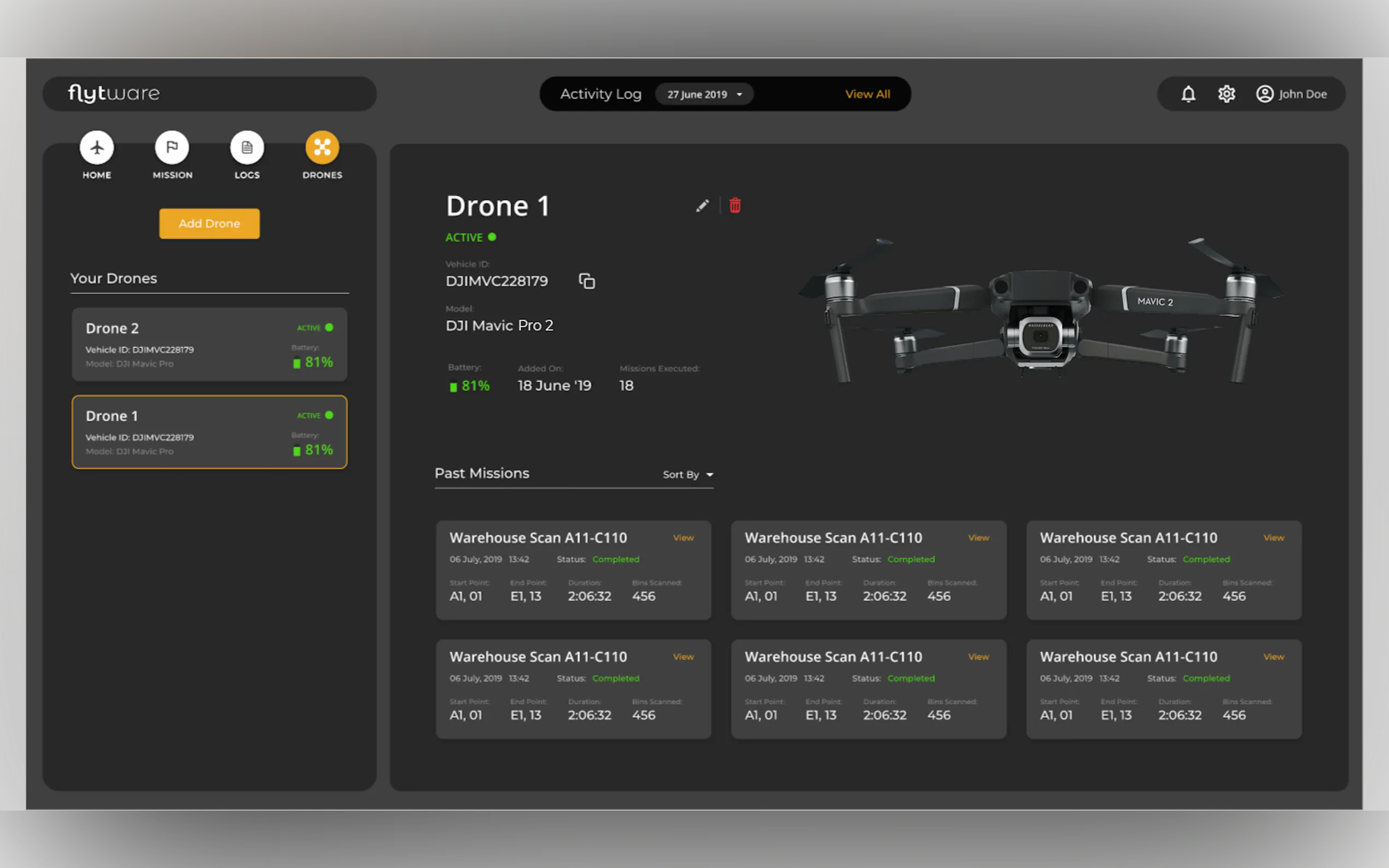This screenshot has width=1389, height=868.
Task: Go to Home via the airplane icon
Action: pyautogui.click(x=96, y=148)
